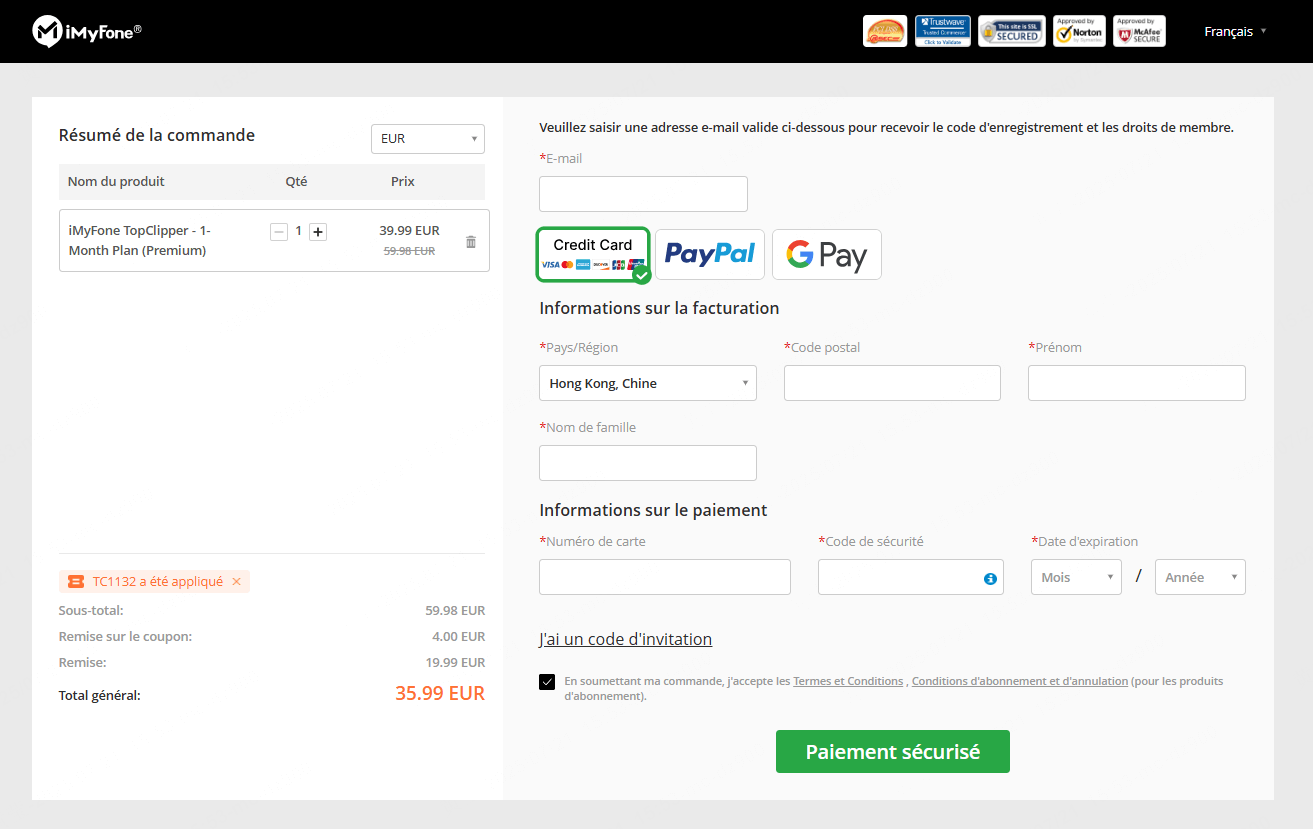Click the 39.99 EUR price
Viewport: 1313px width, 829px height.
pos(409,230)
